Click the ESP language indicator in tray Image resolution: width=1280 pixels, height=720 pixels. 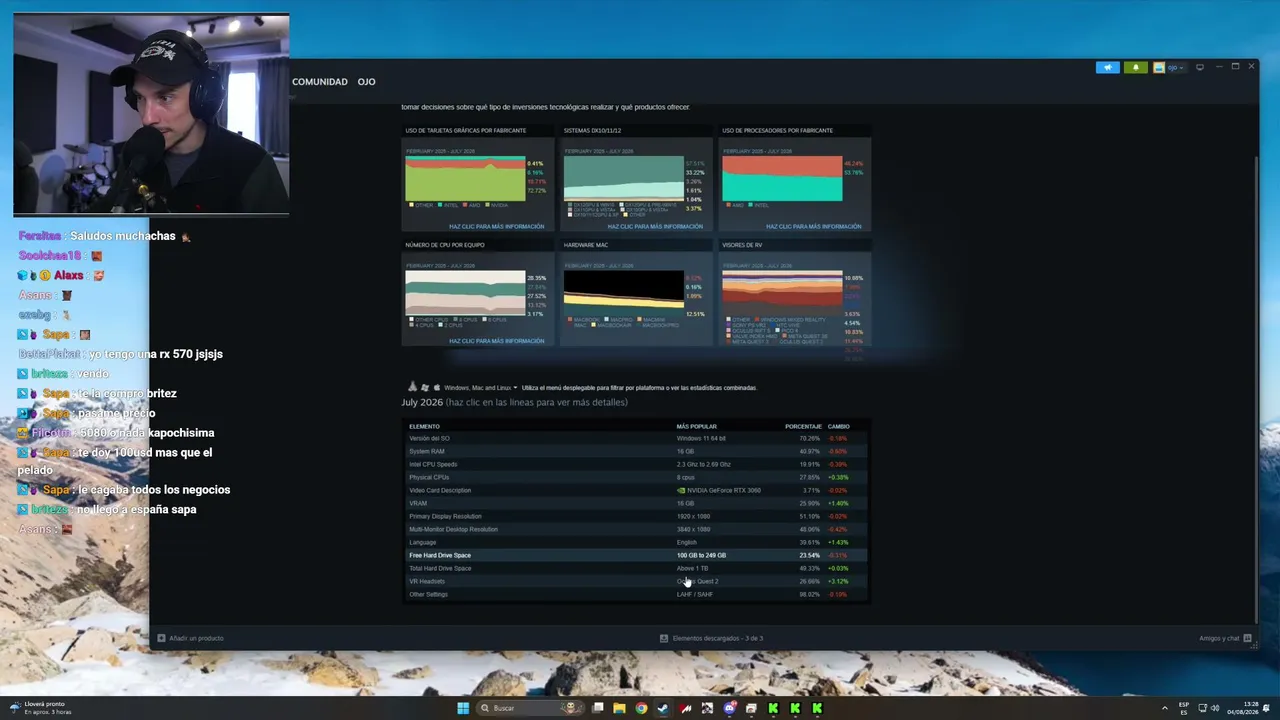[1184, 708]
